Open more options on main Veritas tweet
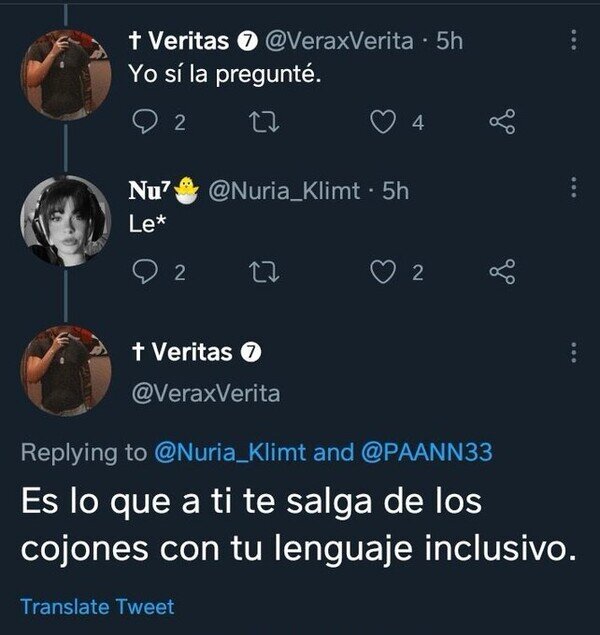 point(572,352)
